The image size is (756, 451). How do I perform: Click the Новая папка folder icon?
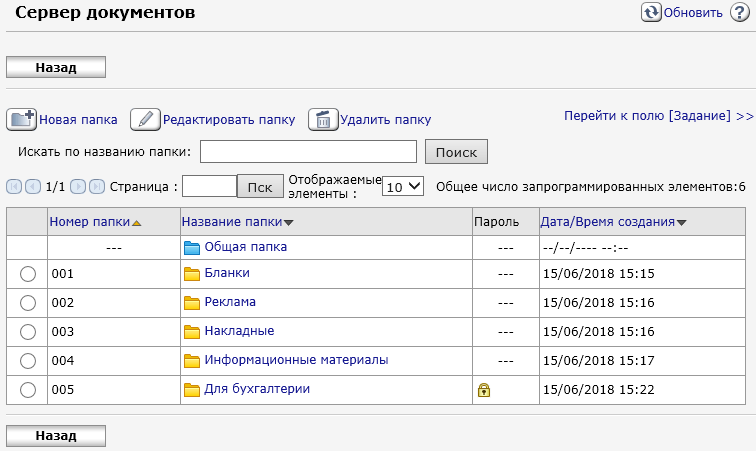[22, 120]
